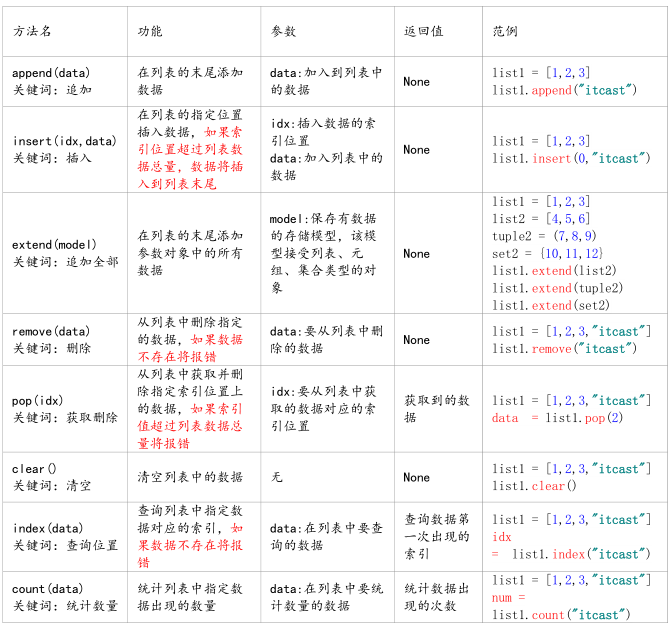Click the 'extend(model)' method name
This screenshot has width=670, height=627.
(54, 244)
